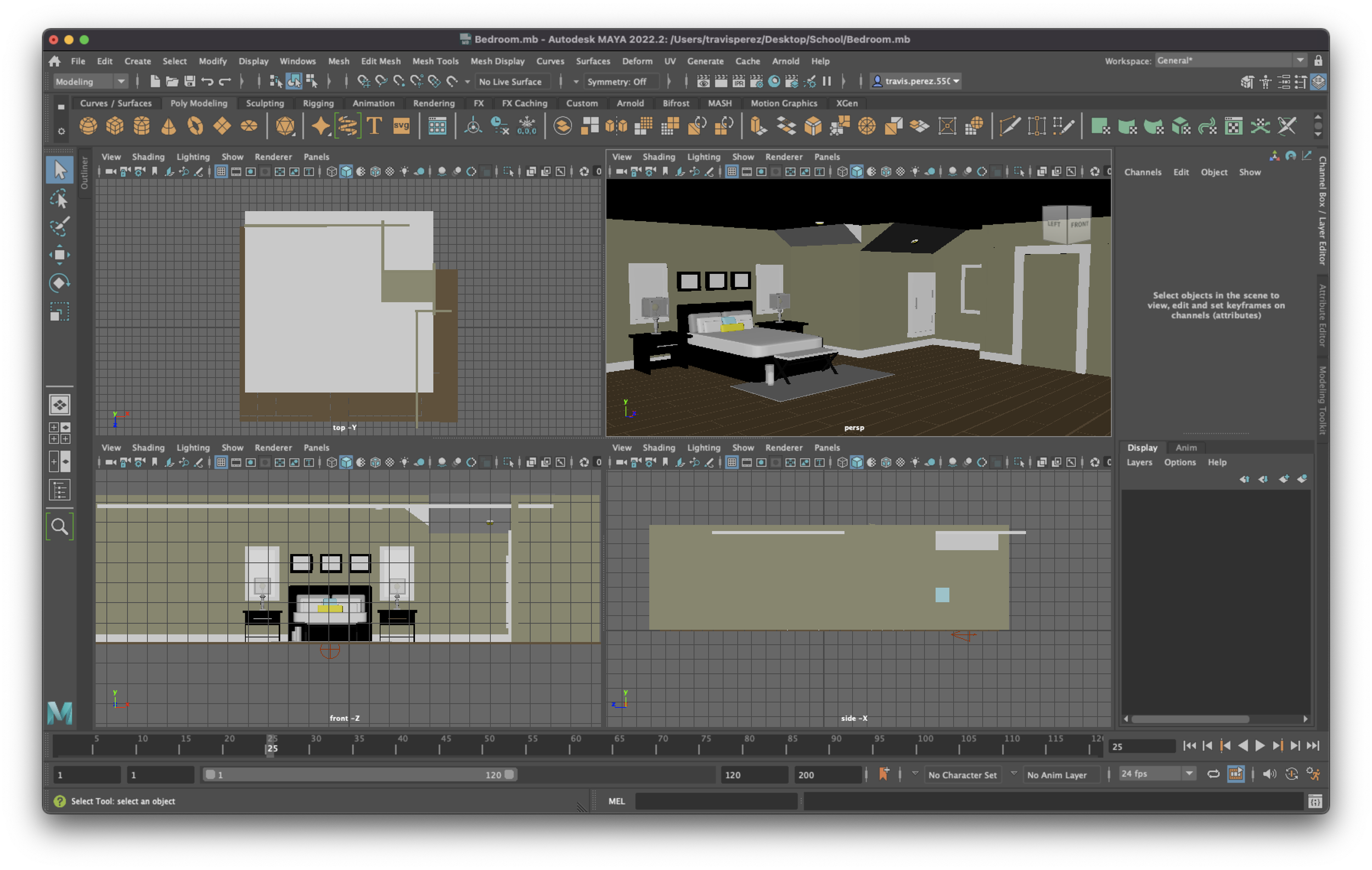The height and width of the screenshot is (870, 1372).
Task: Select the Rotate tool in toolbox
Action: pos(59,283)
